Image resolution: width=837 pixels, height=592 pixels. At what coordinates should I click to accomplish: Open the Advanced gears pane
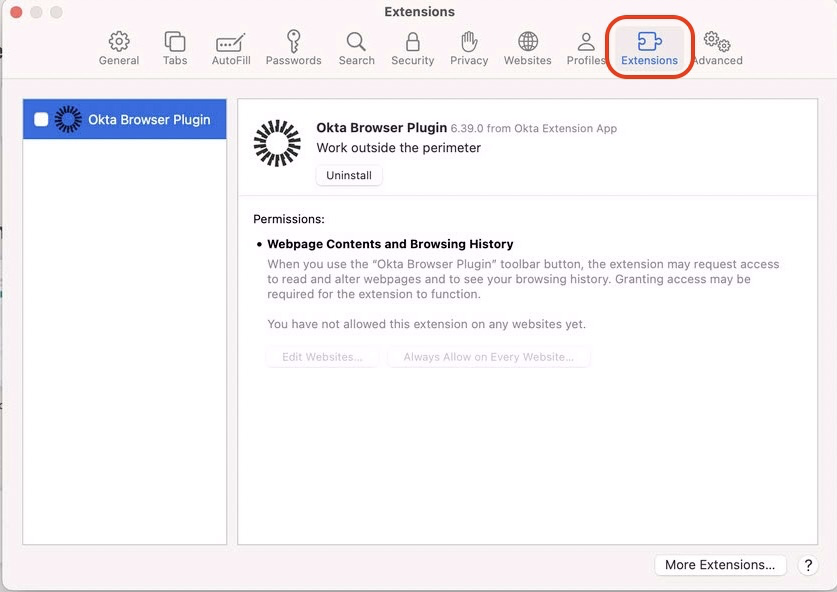pos(717,48)
